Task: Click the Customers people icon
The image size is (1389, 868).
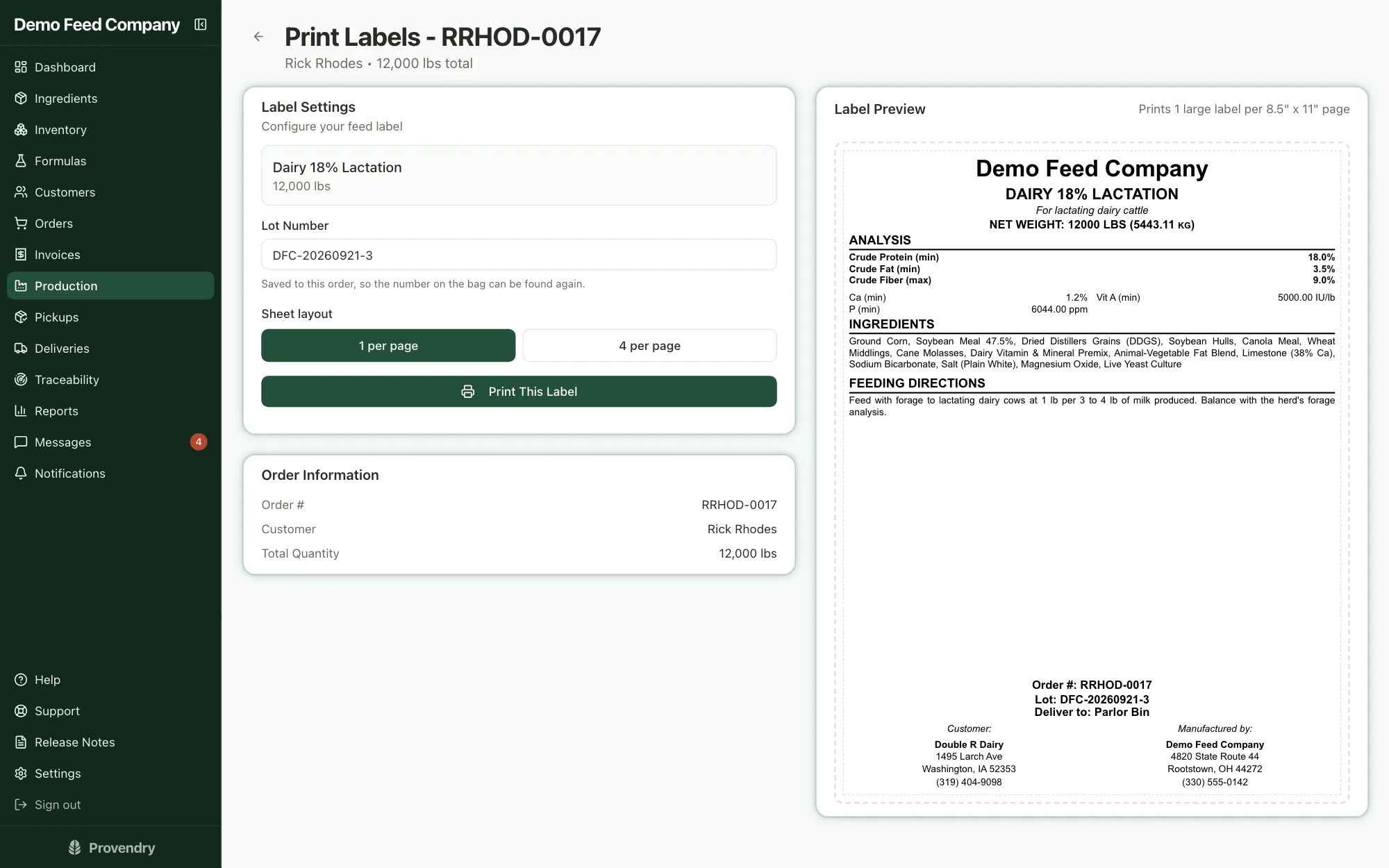Action: tap(21, 192)
